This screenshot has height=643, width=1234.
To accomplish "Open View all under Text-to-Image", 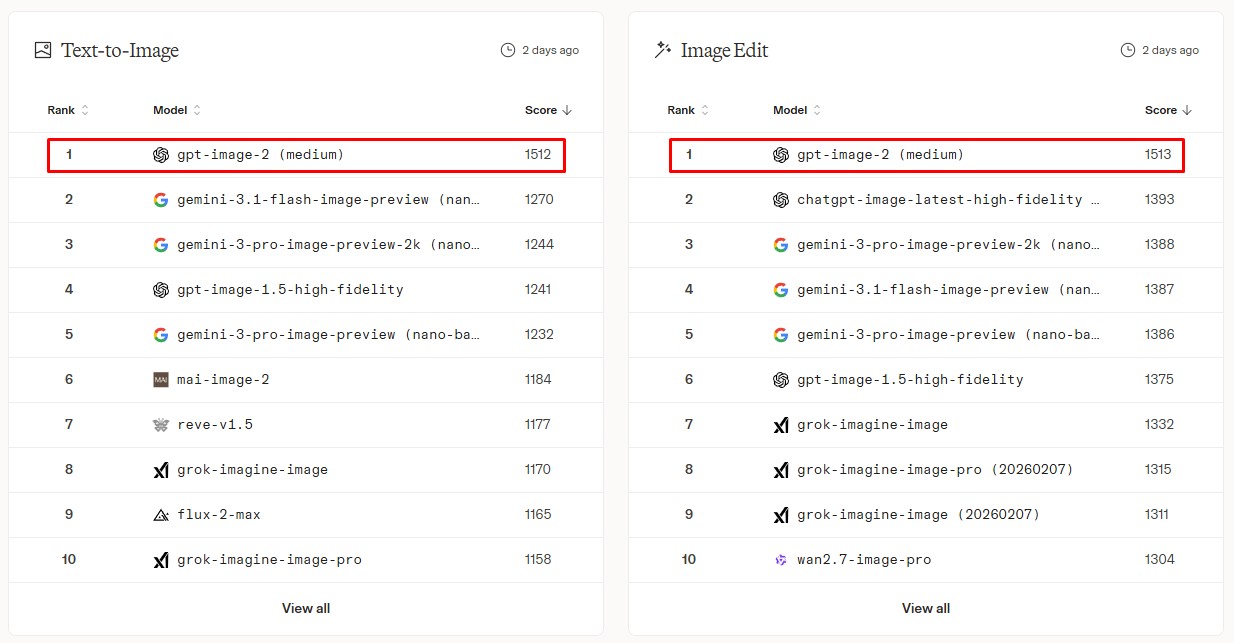I will pyautogui.click(x=306, y=608).
